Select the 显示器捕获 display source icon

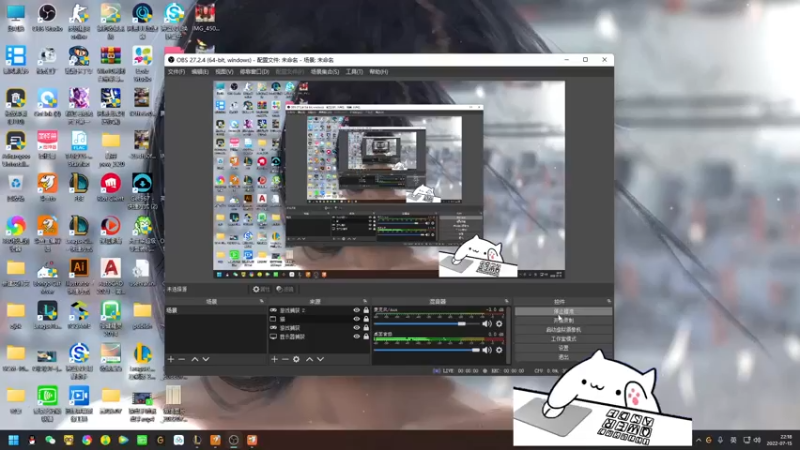click(273, 337)
